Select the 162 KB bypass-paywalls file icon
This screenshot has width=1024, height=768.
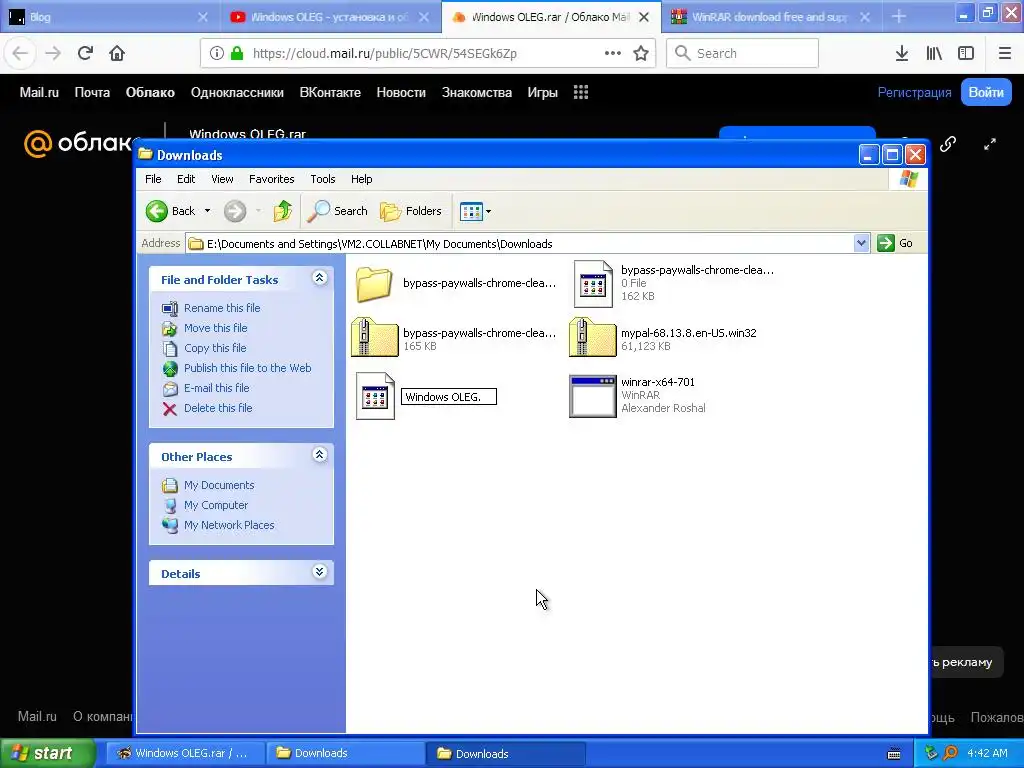(x=593, y=284)
